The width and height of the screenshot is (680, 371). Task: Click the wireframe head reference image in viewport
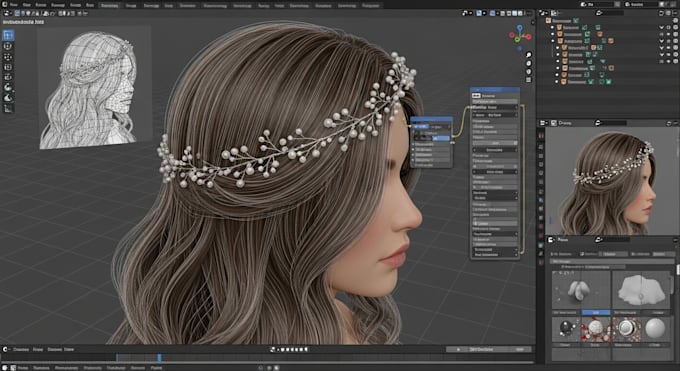(x=93, y=89)
